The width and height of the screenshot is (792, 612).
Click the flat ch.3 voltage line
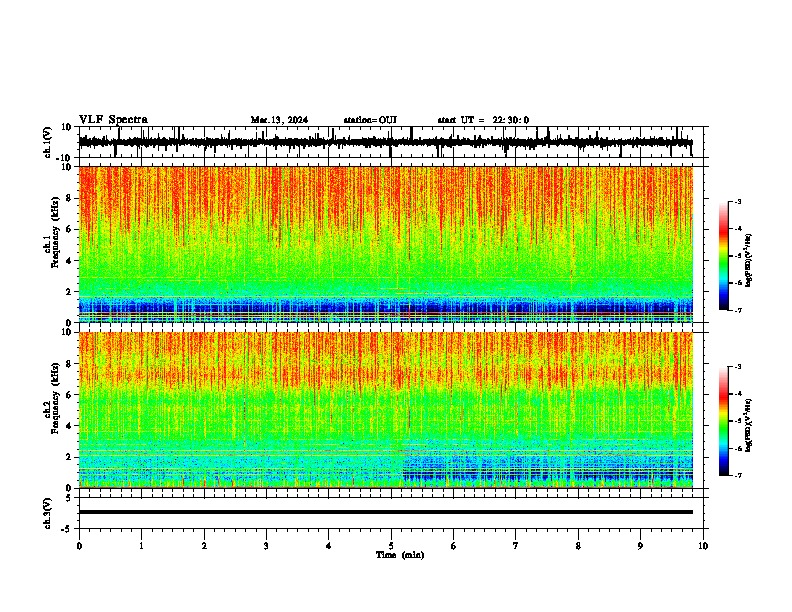click(386, 512)
